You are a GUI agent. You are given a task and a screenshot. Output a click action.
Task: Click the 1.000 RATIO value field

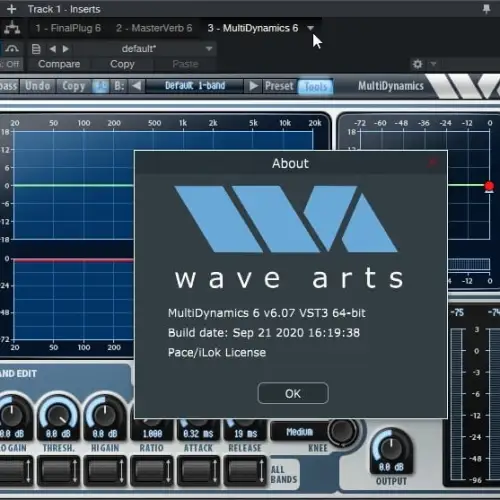pos(152,434)
